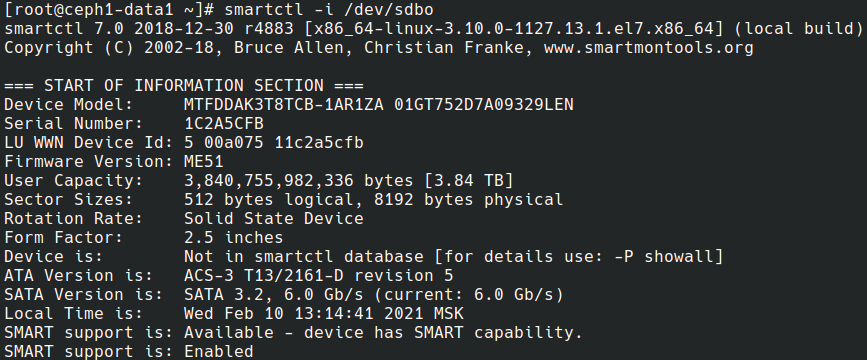867x360 pixels.
Task: Click the LU WWN Device Id value
Action: (274, 143)
